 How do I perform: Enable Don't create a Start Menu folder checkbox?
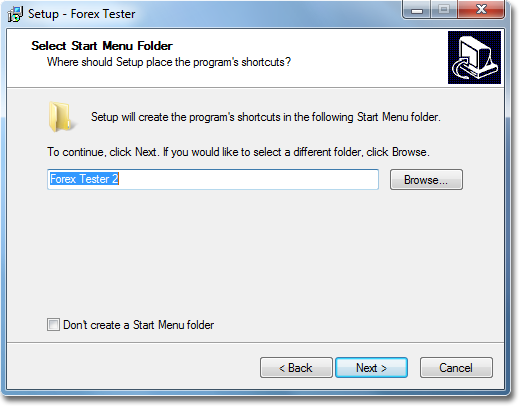(53, 325)
